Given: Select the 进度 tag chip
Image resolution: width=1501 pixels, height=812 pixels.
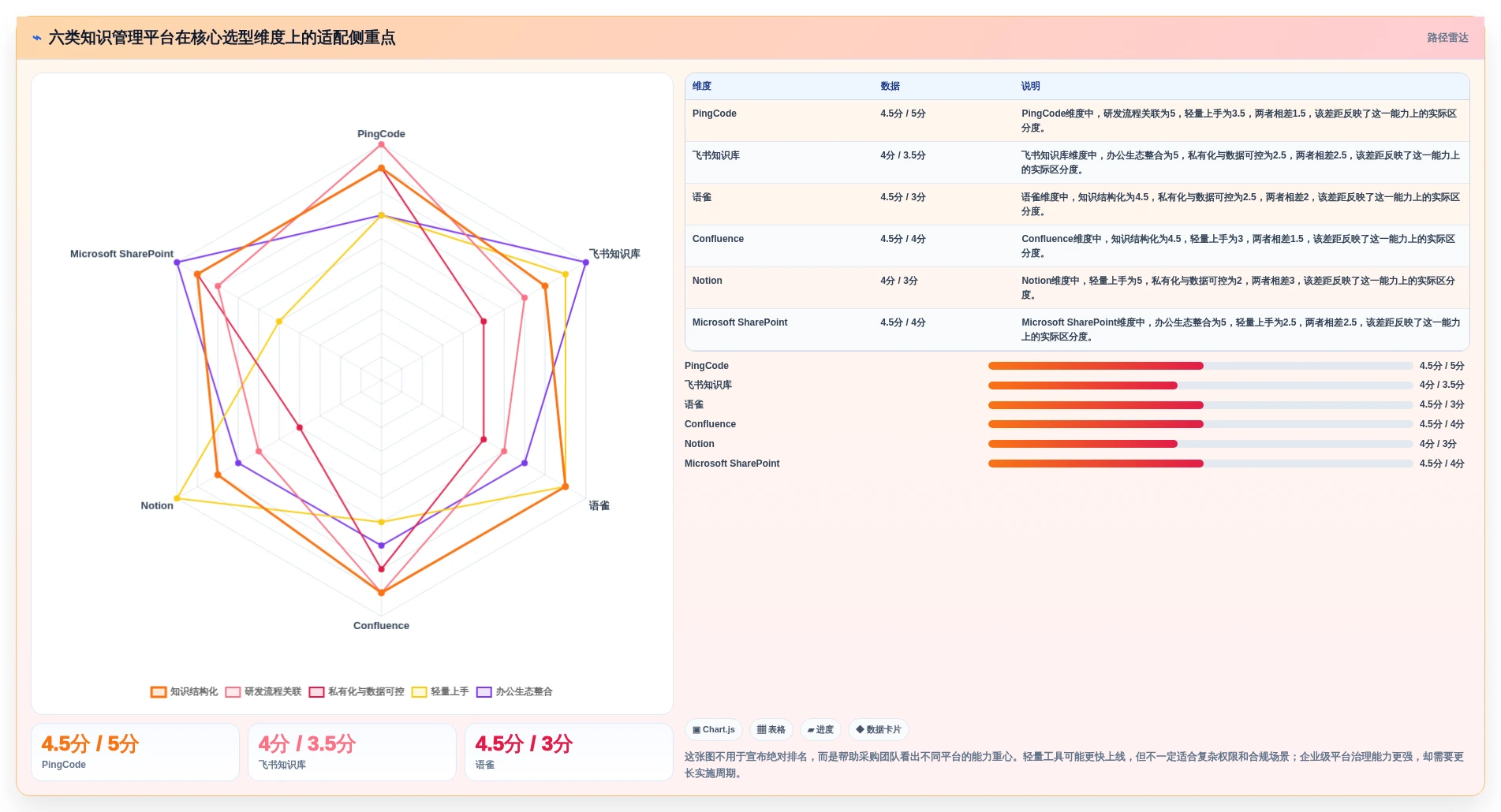Looking at the screenshot, I should point(820,729).
